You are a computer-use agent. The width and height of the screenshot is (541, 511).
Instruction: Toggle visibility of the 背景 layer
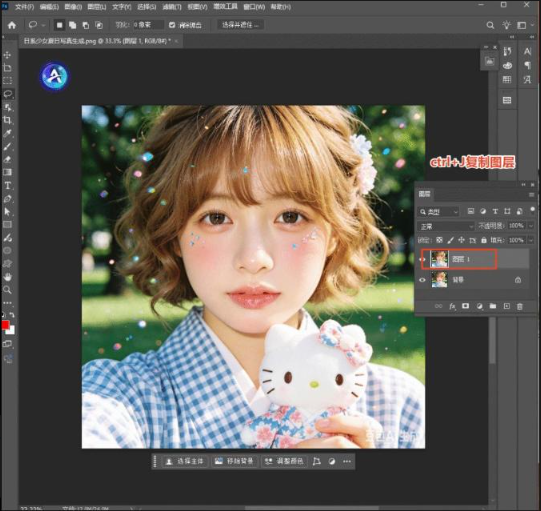pyautogui.click(x=423, y=280)
